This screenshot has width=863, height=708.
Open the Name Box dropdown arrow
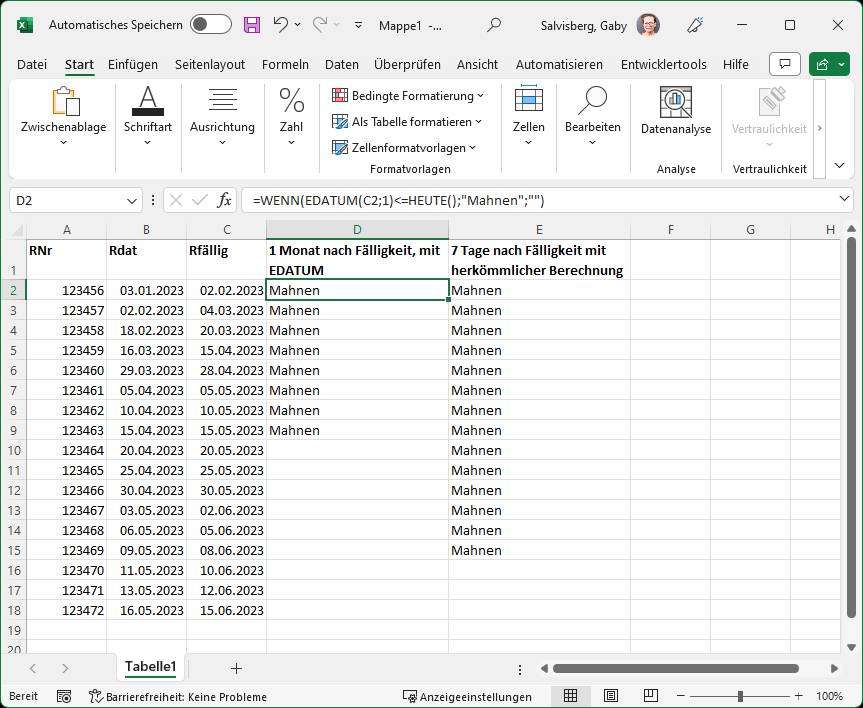point(133,201)
